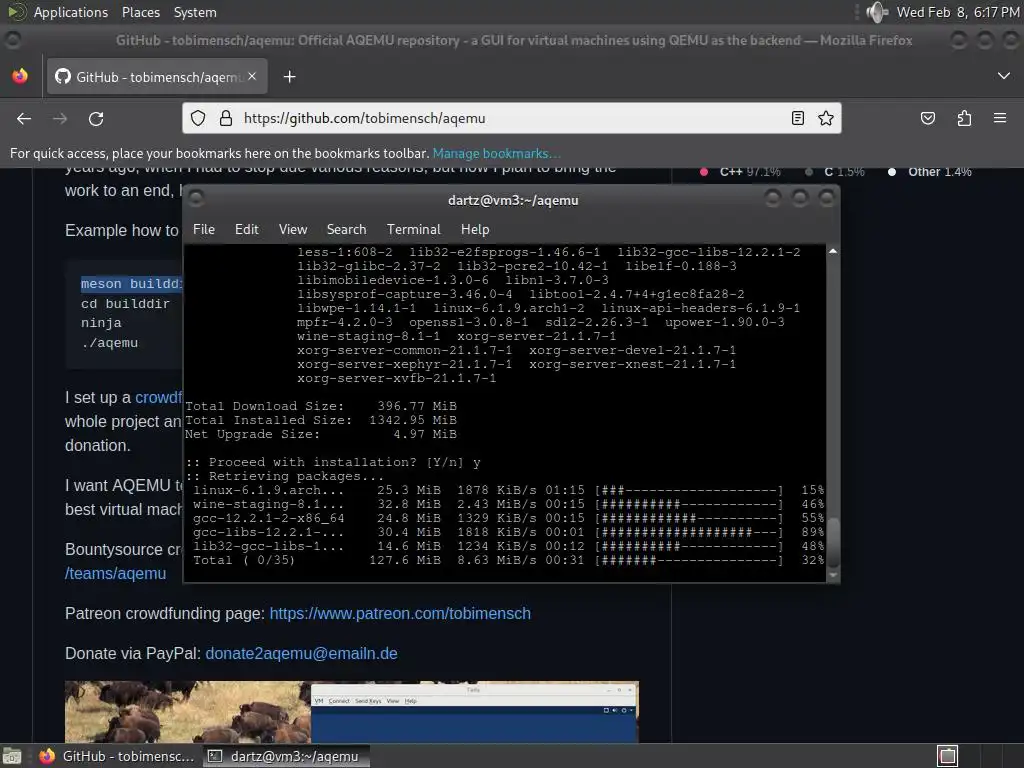Click the Total (0/35) progress row
This screenshot has width=1024, height=768.
(508, 560)
